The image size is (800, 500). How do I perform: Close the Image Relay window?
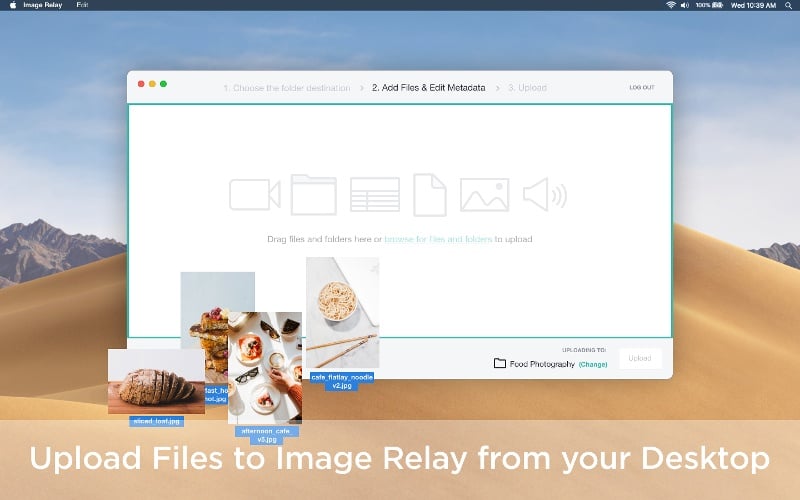pos(141,84)
